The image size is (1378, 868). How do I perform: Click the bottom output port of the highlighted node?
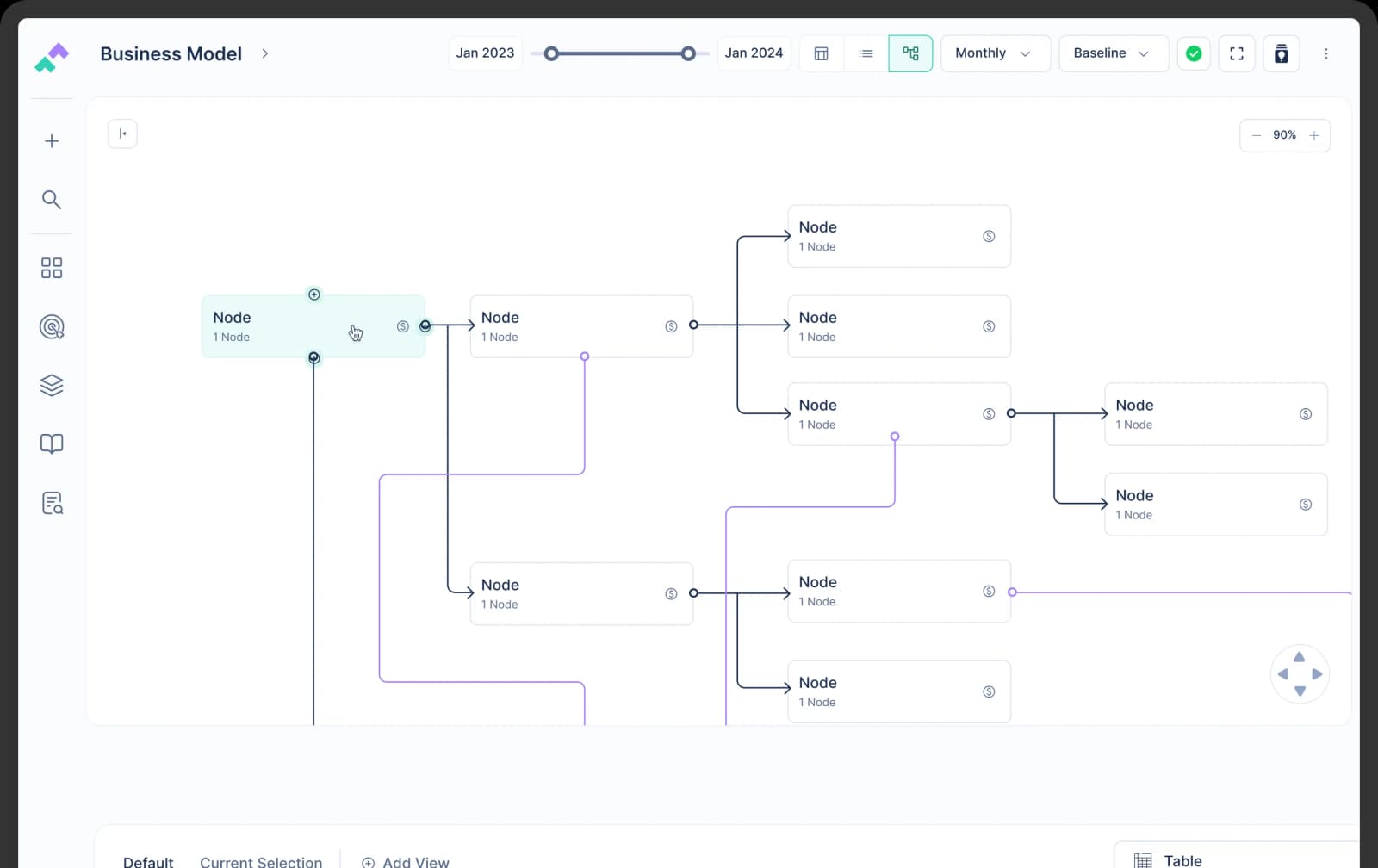tap(313, 357)
